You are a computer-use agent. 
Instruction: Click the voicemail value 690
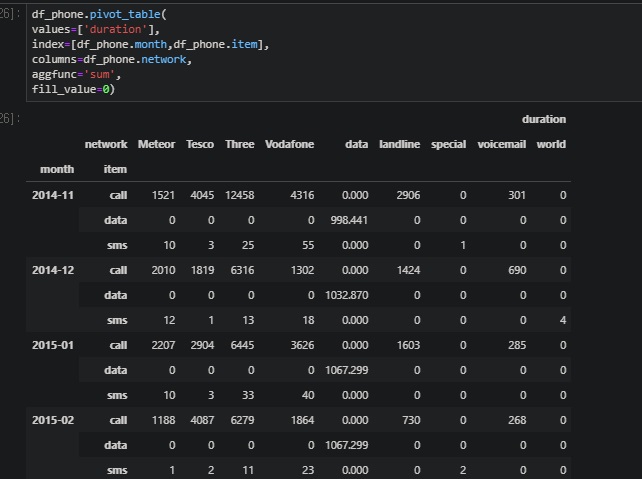517,270
